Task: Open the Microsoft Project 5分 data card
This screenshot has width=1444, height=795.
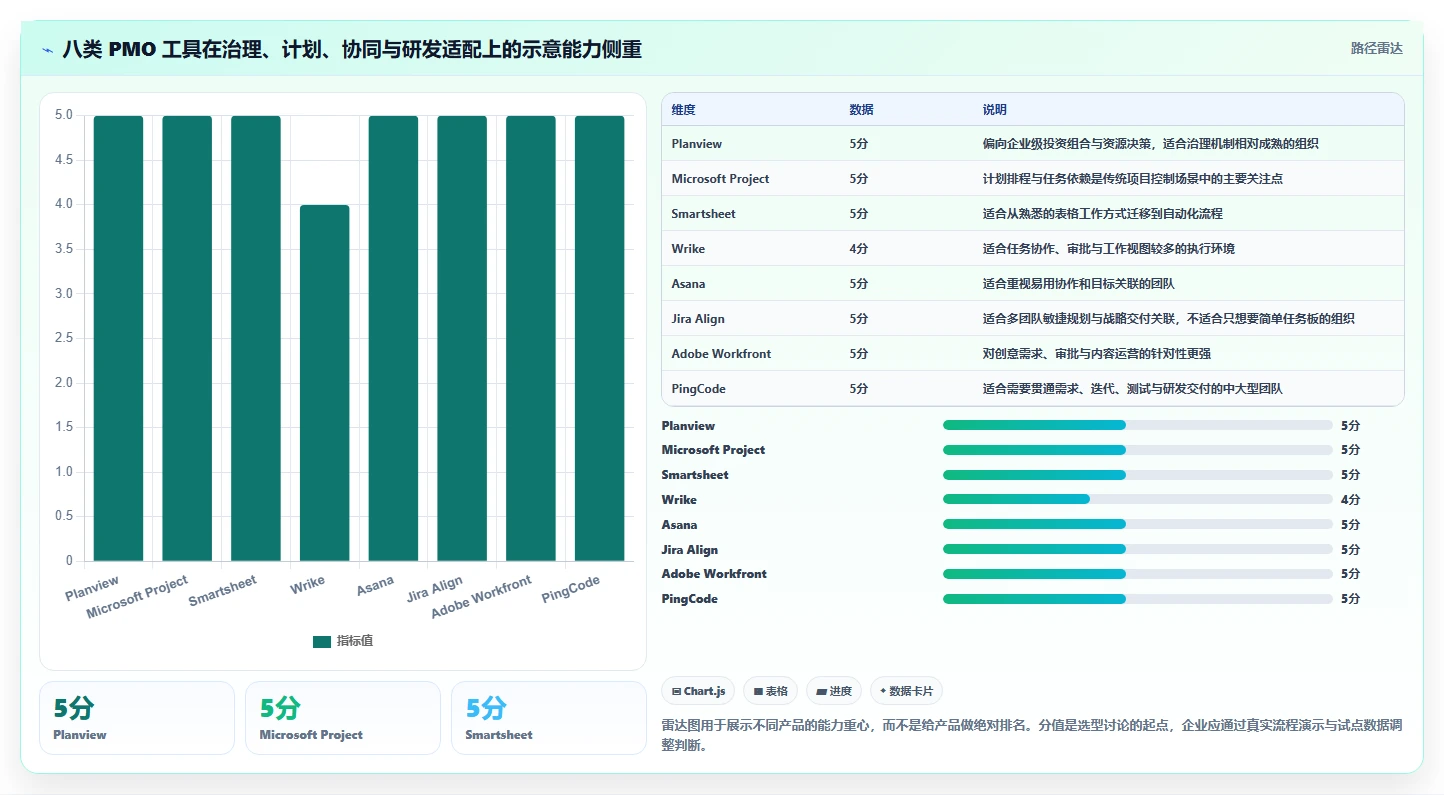Action: pyautogui.click(x=343, y=718)
